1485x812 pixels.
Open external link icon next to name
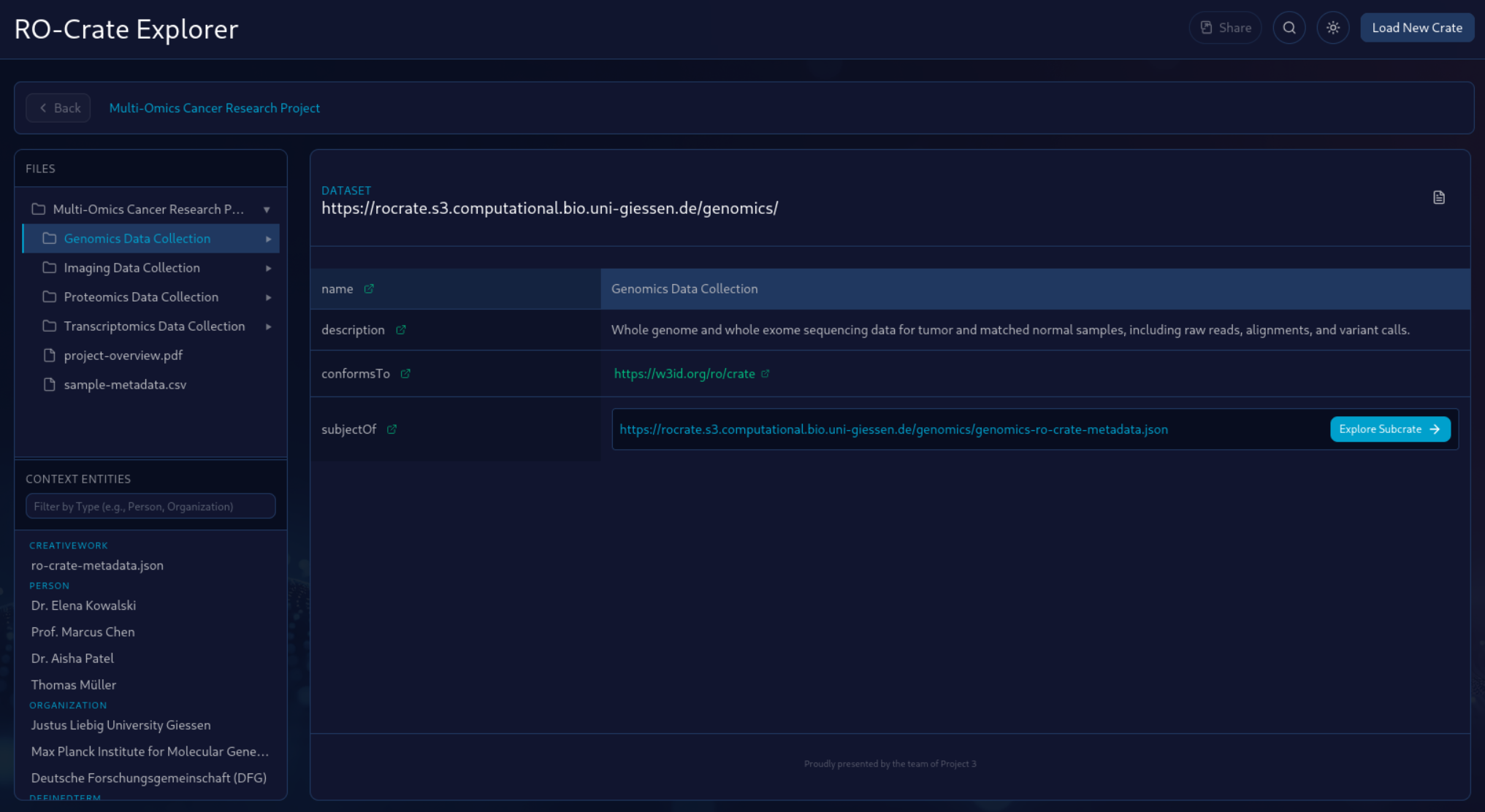click(369, 289)
